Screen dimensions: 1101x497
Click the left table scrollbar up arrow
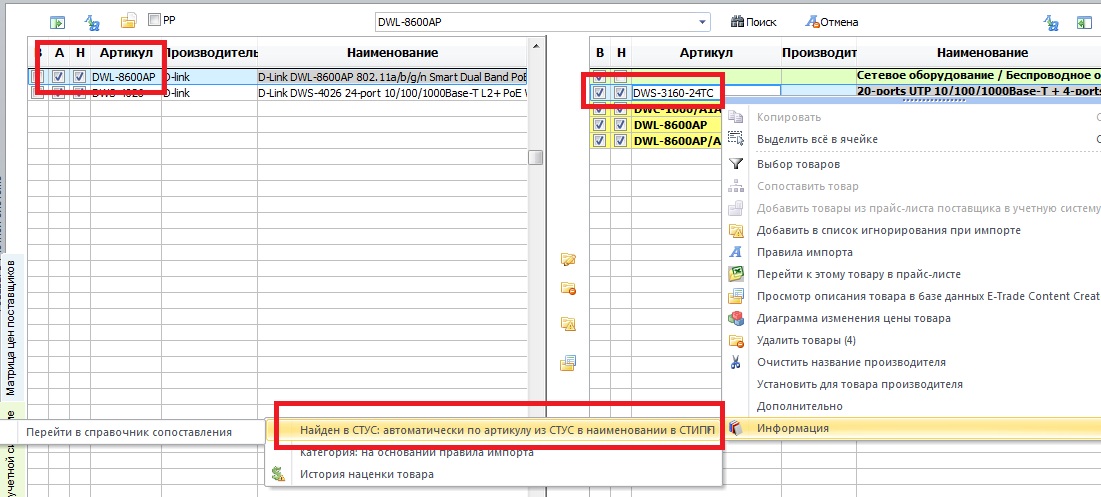click(536, 46)
